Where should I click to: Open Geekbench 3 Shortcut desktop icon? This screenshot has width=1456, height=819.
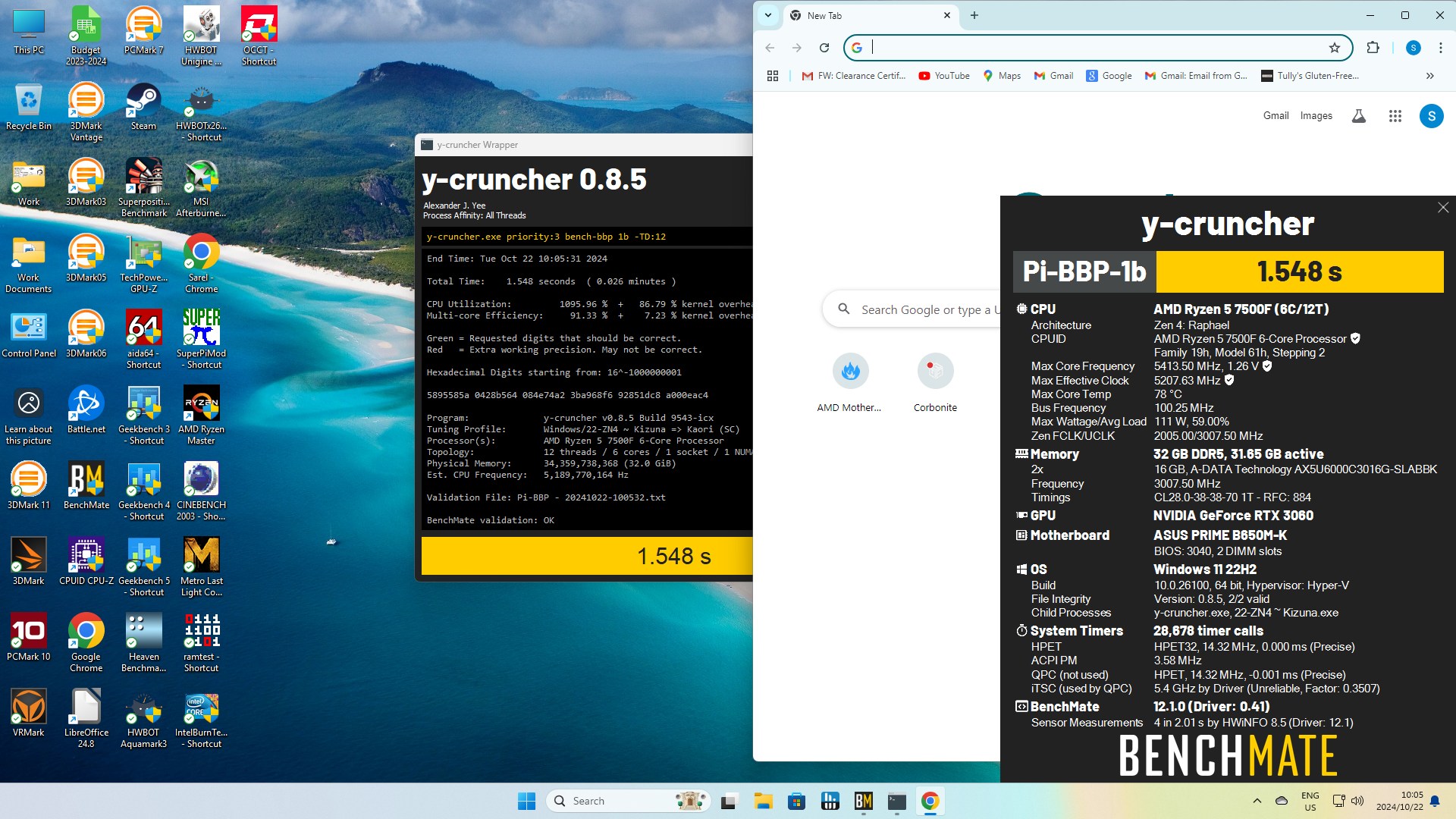point(143,415)
